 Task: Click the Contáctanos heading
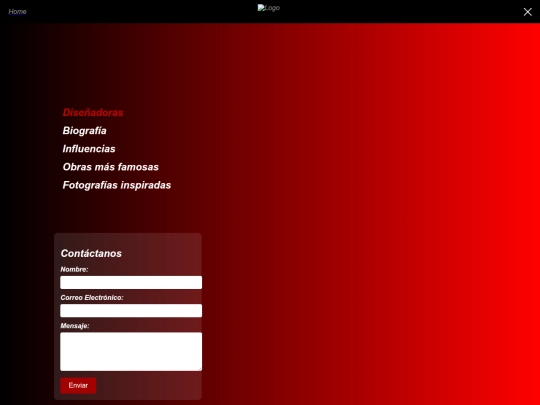click(x=91, y=253)
